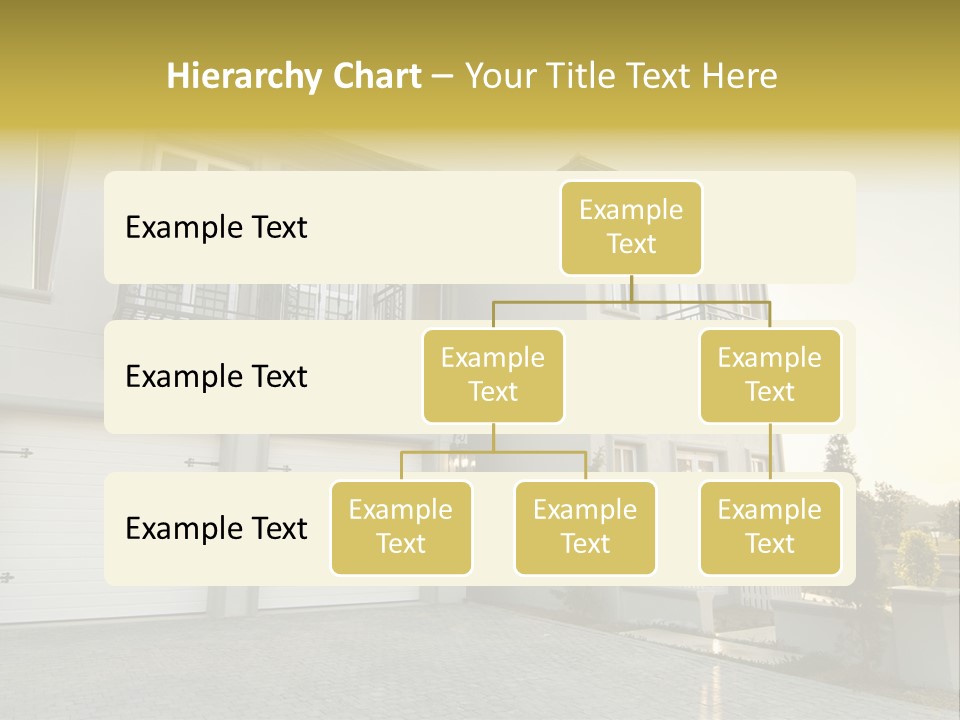Click the second-level left Example Text box
The width and height of the screenshot is (960, 720).
click(x=493, y=375)
